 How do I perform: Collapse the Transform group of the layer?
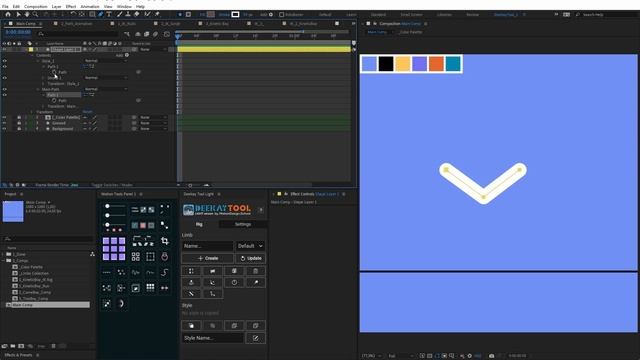click(x=32, y=112)
